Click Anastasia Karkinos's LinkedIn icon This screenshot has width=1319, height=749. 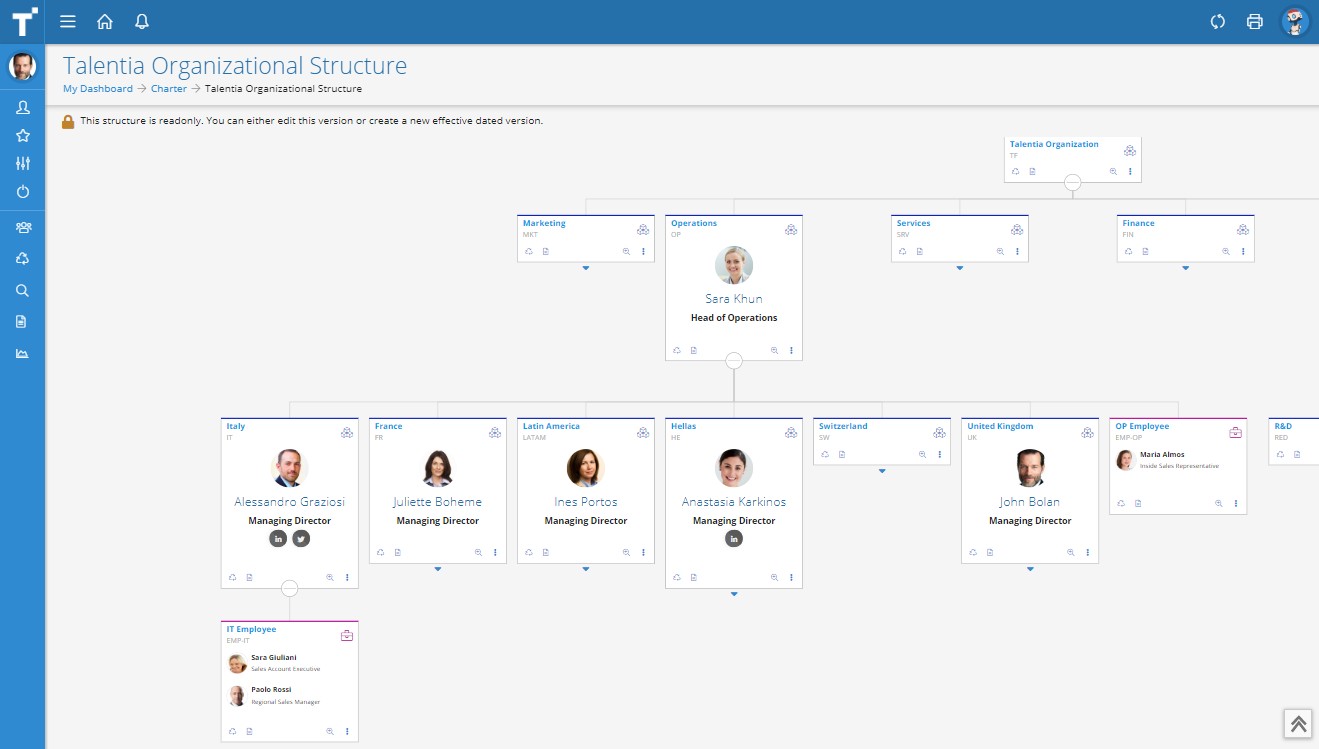click(x=734, y=539)
